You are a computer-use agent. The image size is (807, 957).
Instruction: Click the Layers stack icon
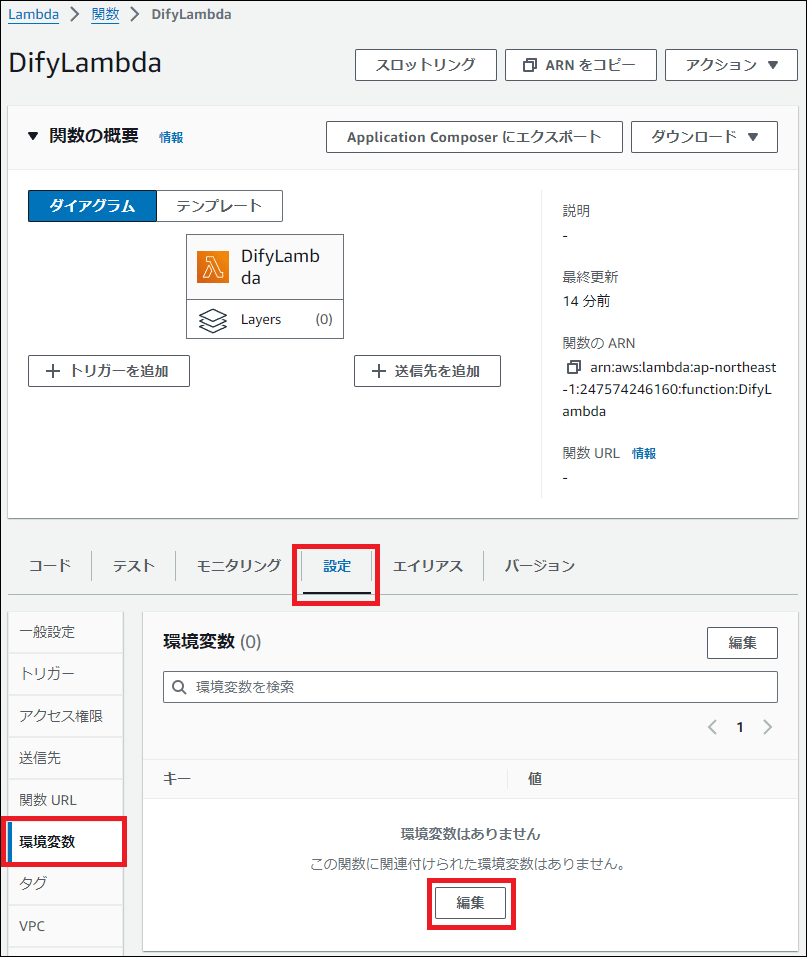[213, 320]
